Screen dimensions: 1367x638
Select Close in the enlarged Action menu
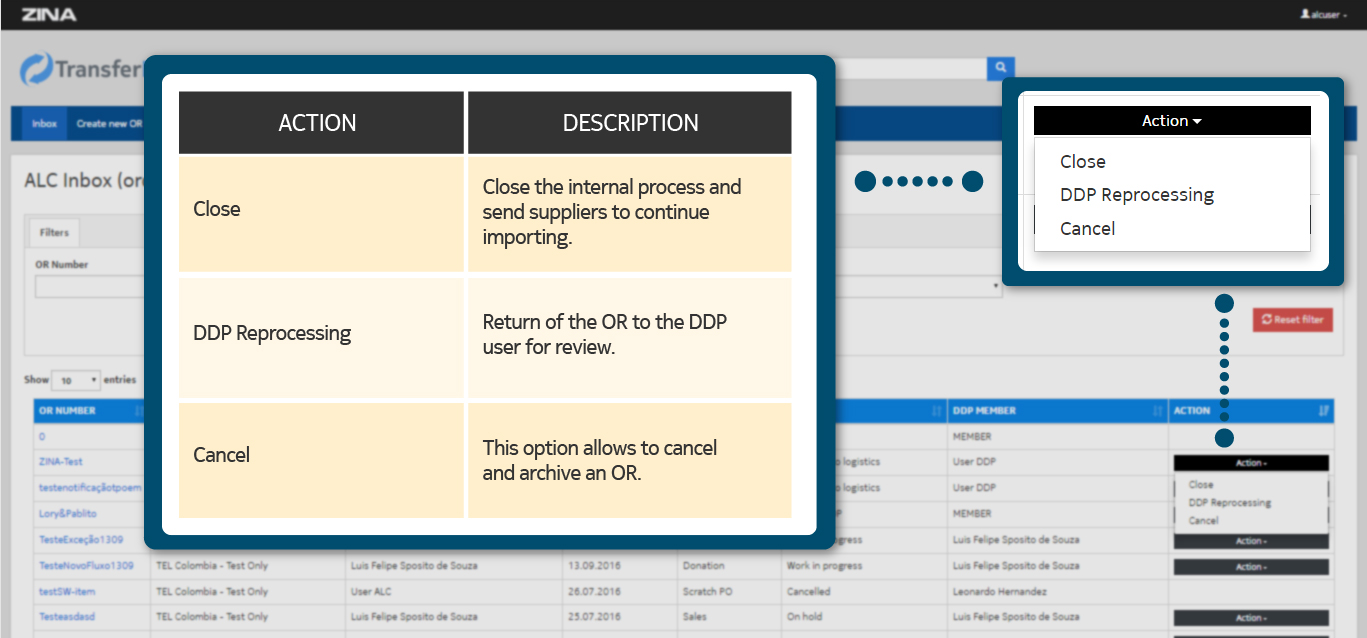coord(1083,162)
